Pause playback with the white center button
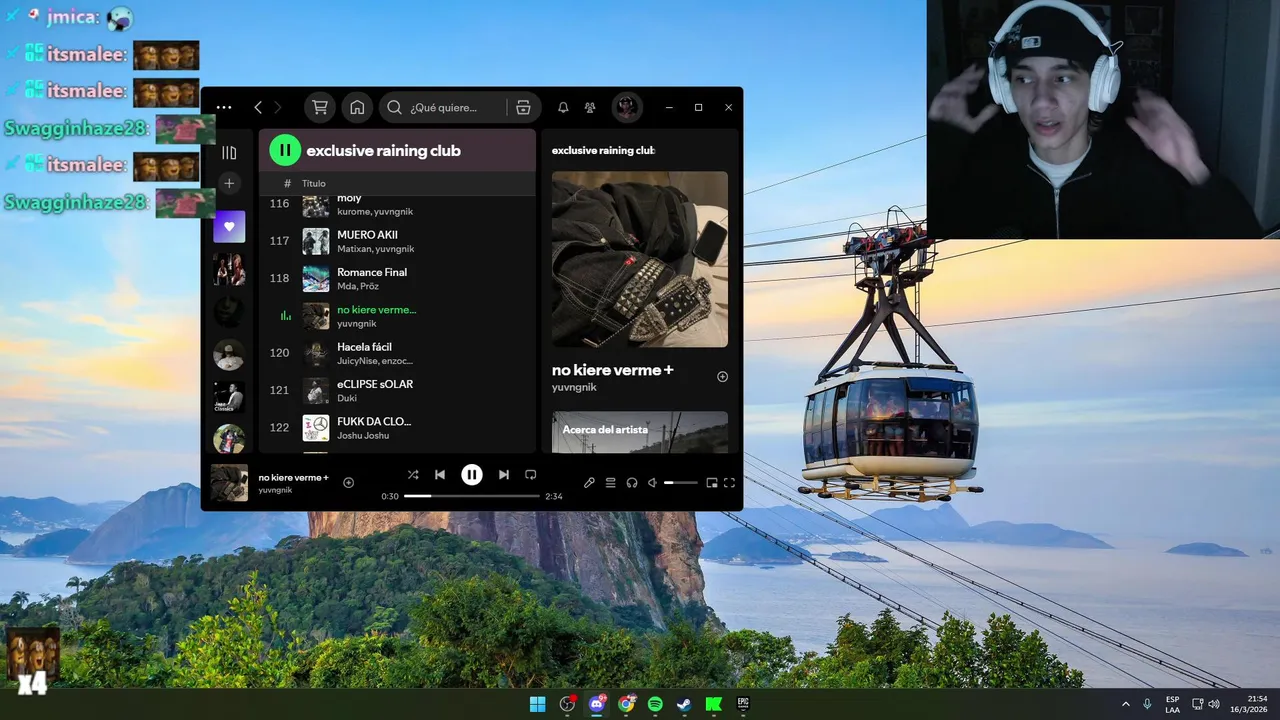1280x720 pixels. click(x=471, y=475)
